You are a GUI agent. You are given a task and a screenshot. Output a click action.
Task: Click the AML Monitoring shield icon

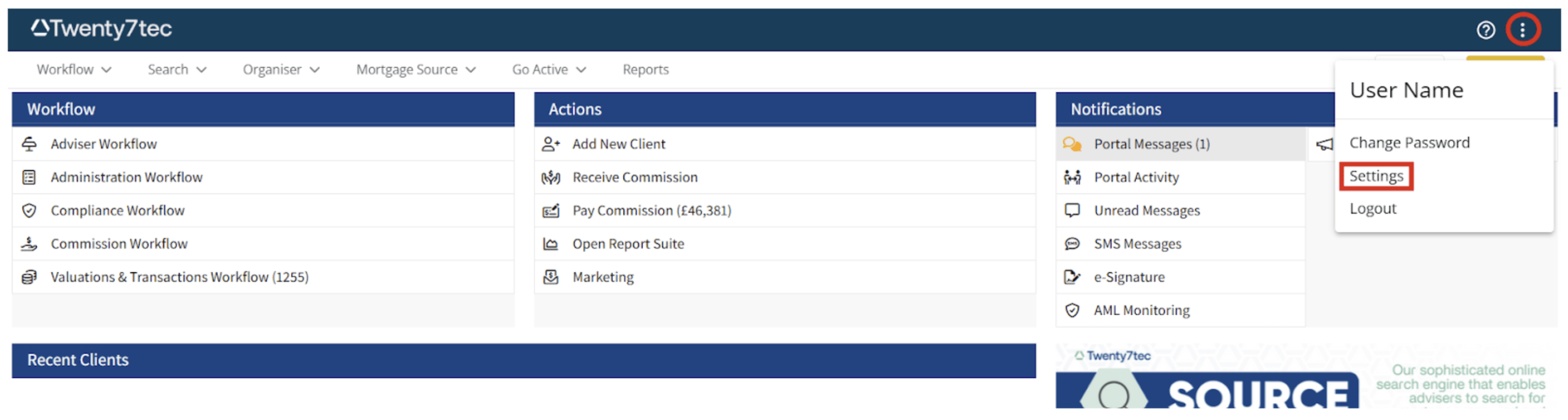tap(1072, 310)
